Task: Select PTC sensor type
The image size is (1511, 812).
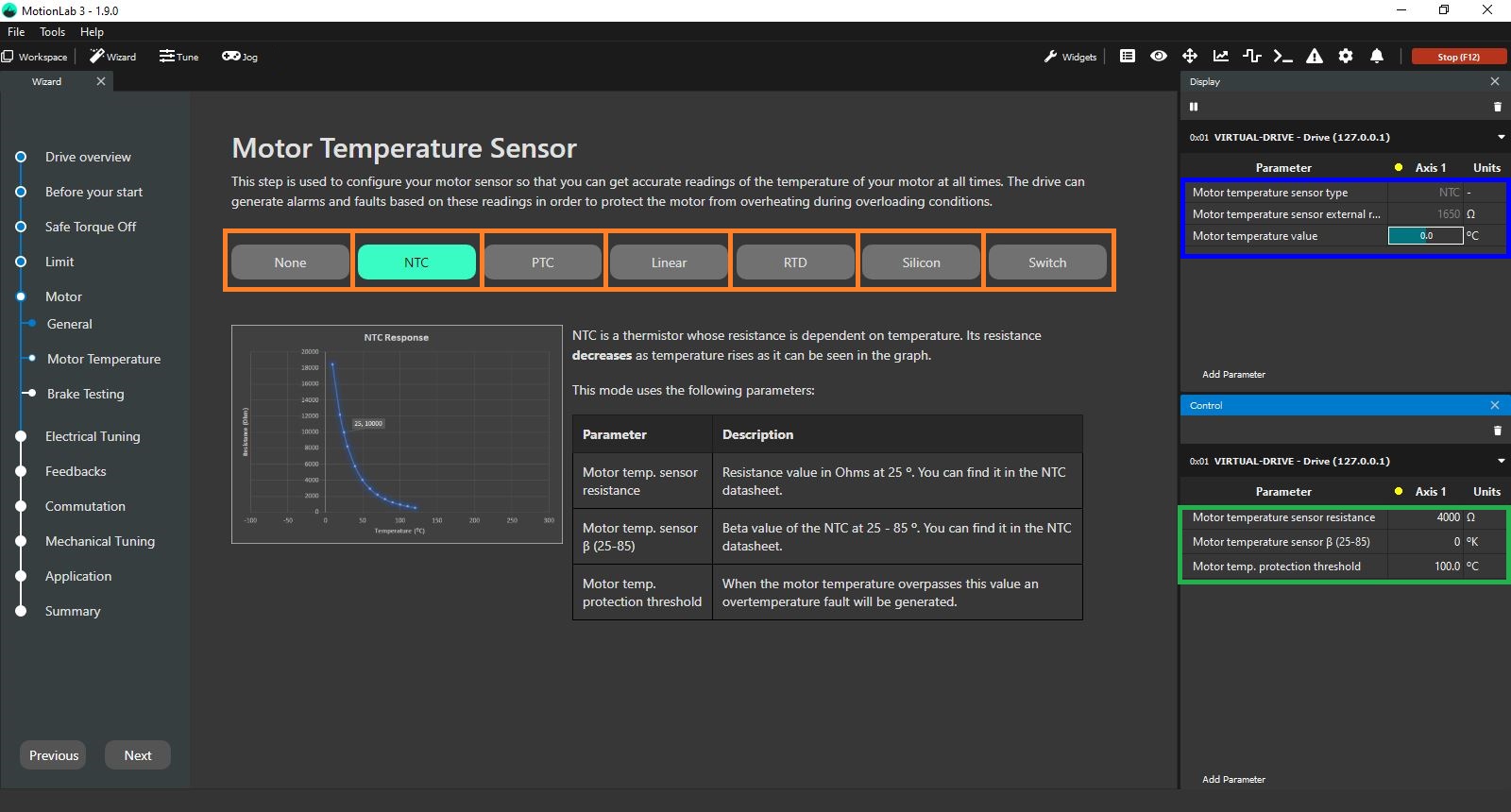Action: coord(543,262)
